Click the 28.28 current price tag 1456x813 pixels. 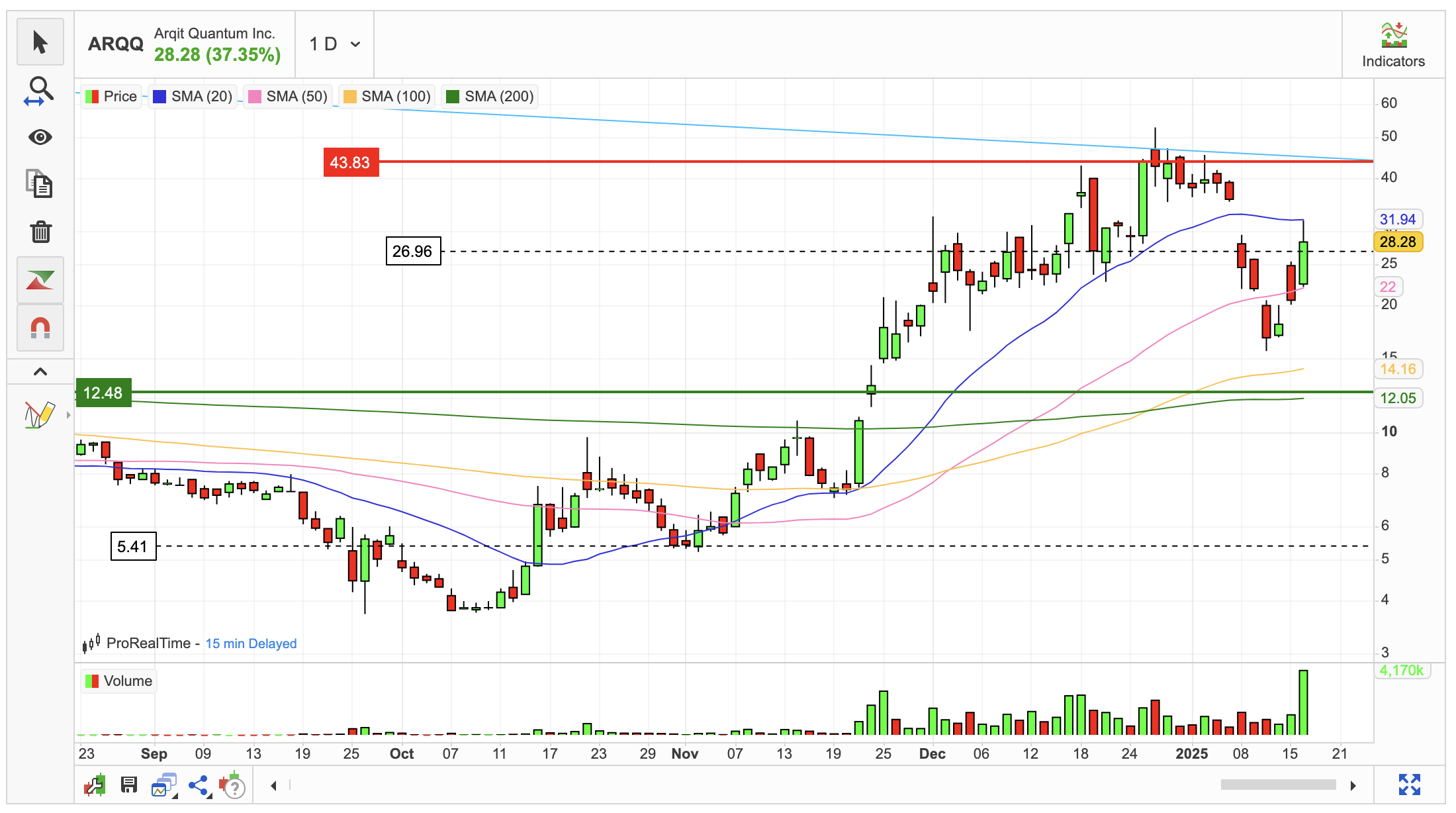(x=1398, y=242)
